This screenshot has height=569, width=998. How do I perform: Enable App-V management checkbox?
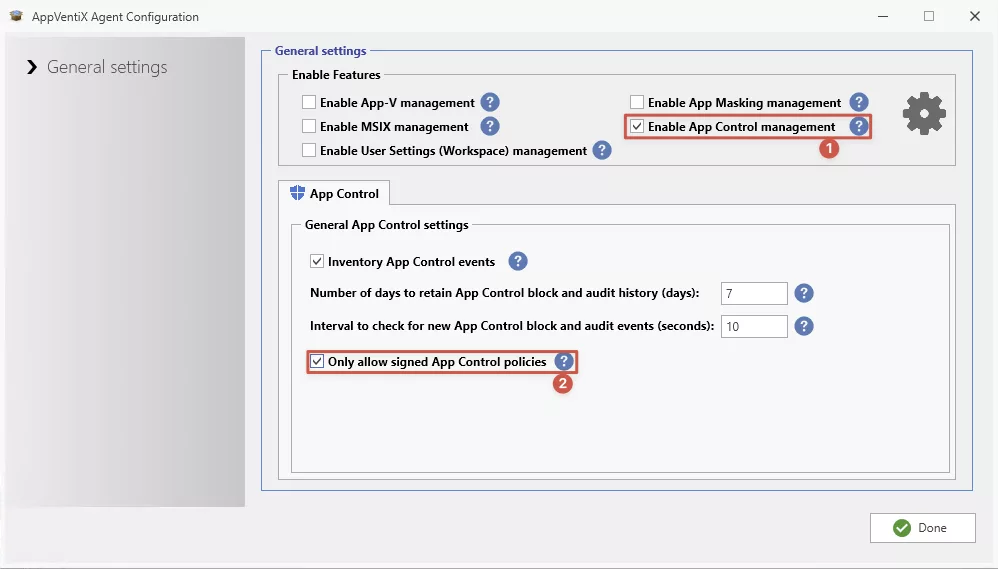(x=309, y=102)
